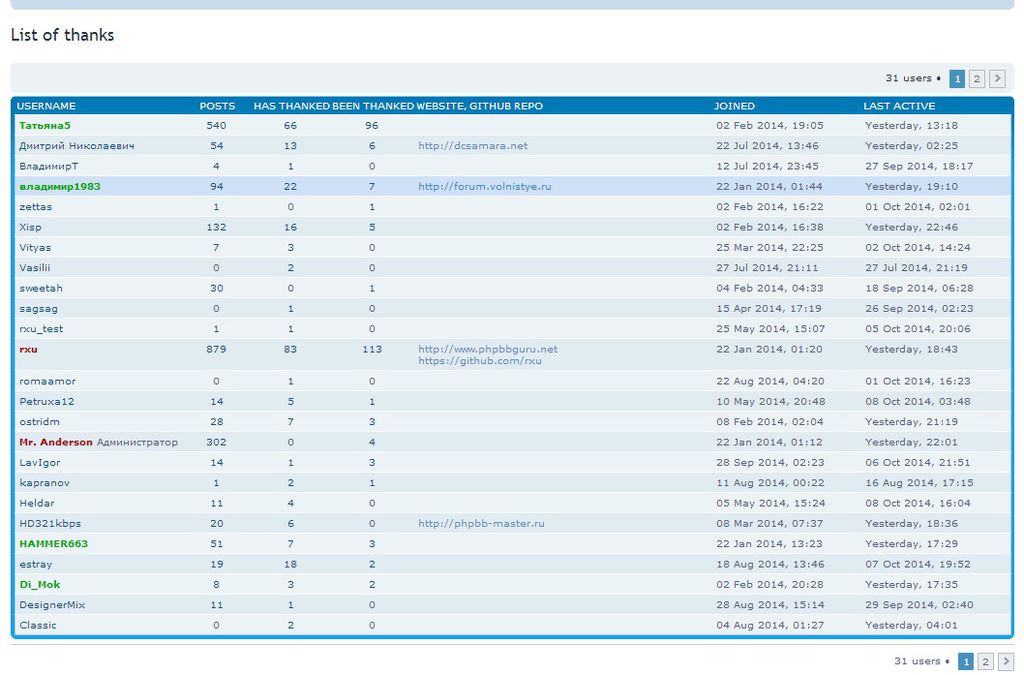View profile of Di_Mok
This screenshot has height=675, width=1024.
(40, 584)
